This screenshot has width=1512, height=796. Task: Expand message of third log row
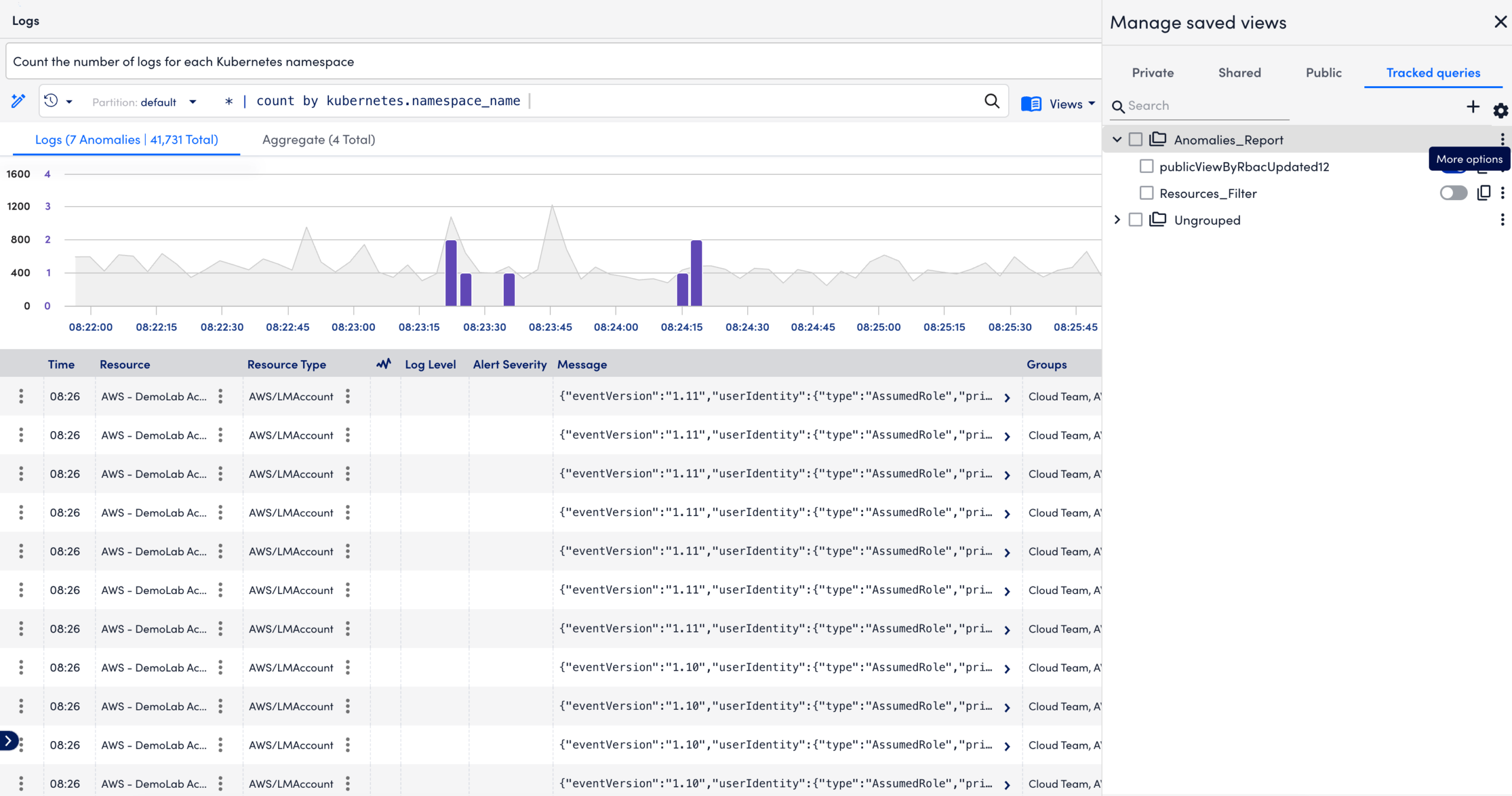click(x=1007, y=475)
